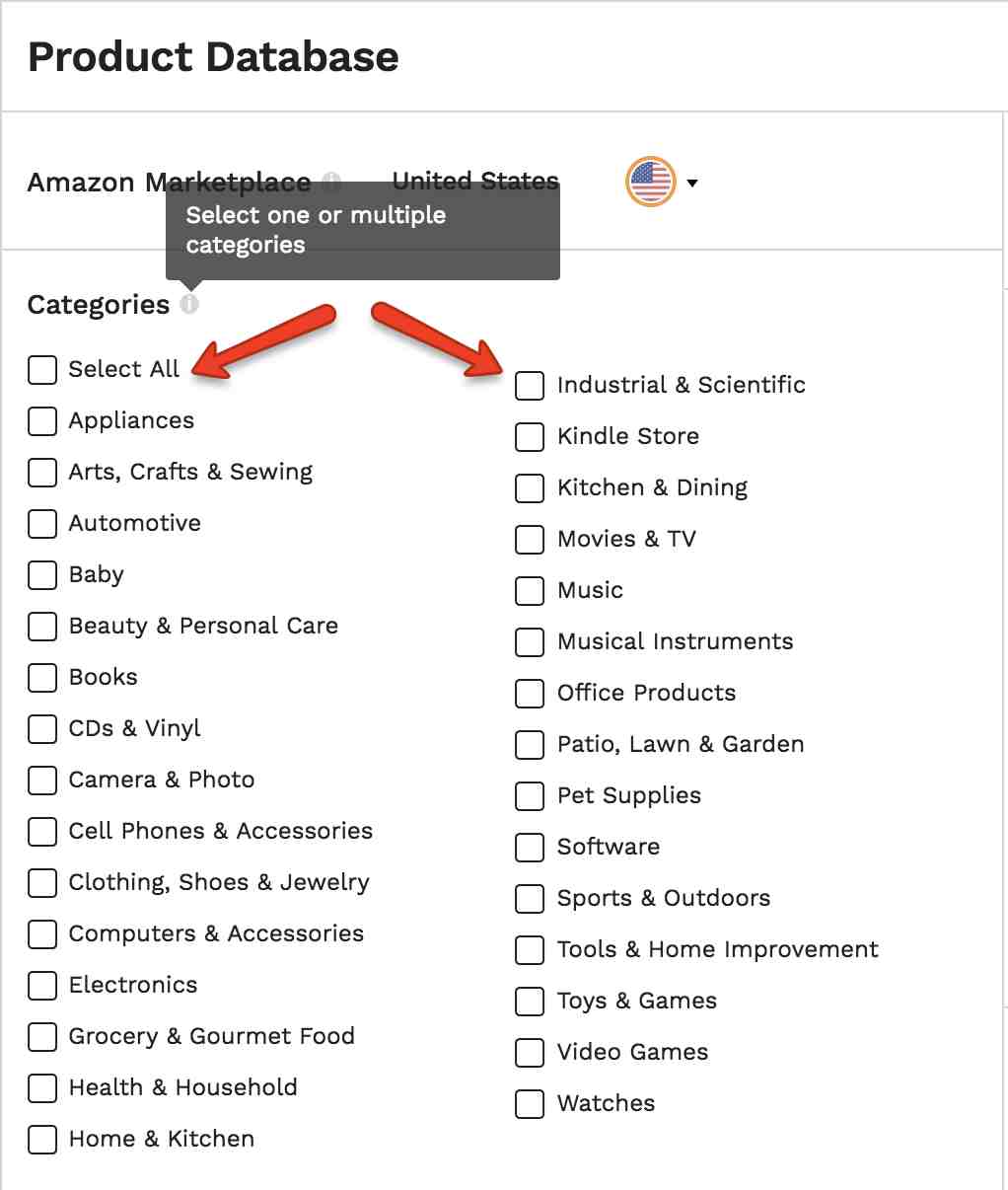Tick the Arts, Crafts & Sewing checkbox
This screenshot has height=1190, width=1008.
pyautogui.click(x=42, y=472)
